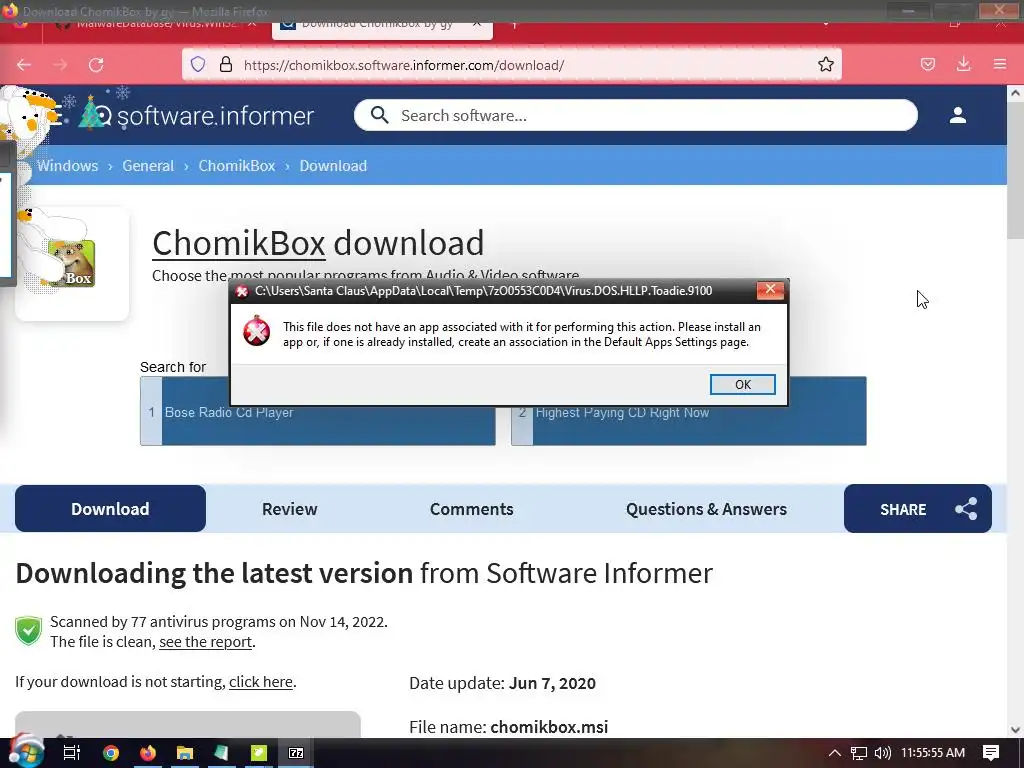Open Task View on taskbar
This screenshot has width=1024, height=768.
pyautogui.click(x=71, y=752)
